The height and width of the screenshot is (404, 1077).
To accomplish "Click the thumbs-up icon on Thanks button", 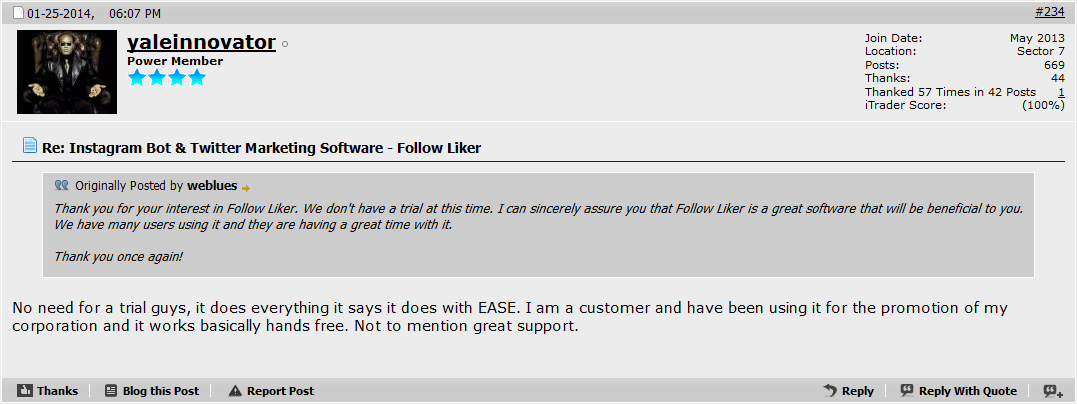I will pyautogui.click(x=25, y=391).
